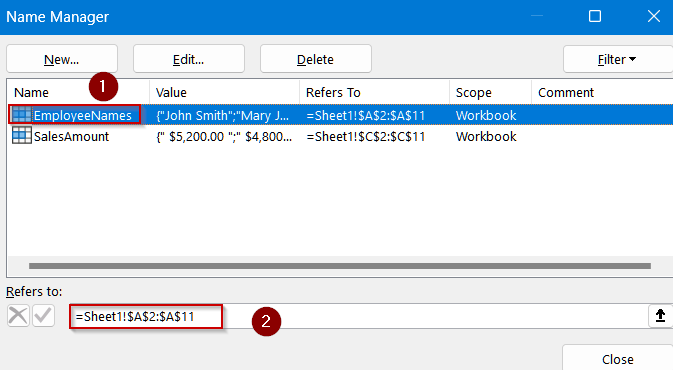Click the $5,200.00 value cell
Image resolution: width=673 pixels, height=370 pixels.
pos(224,136)
